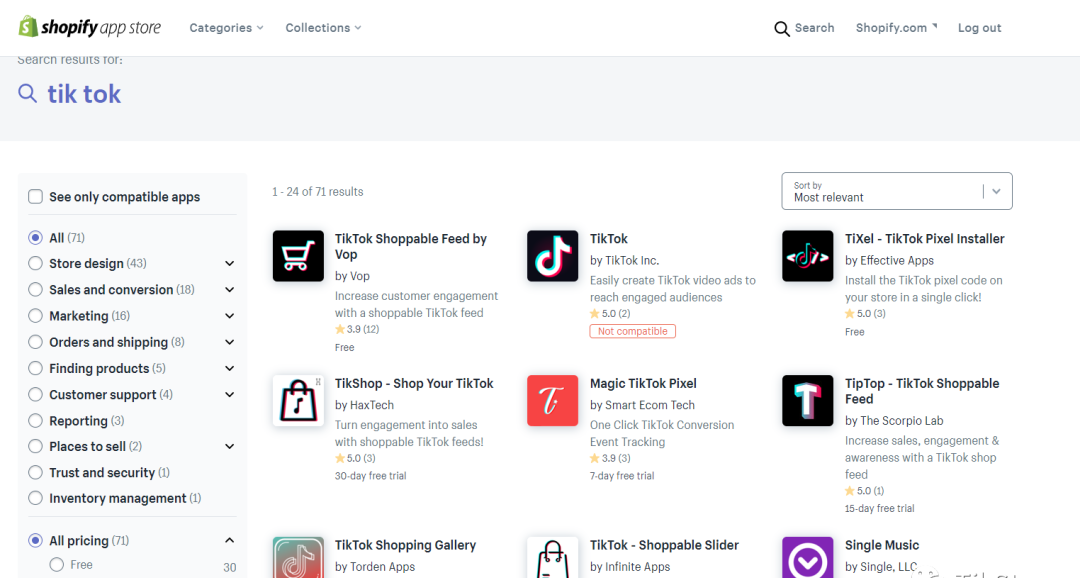Open the TikTok app icon by TikTok Inc.

click(x=552, y=256)
